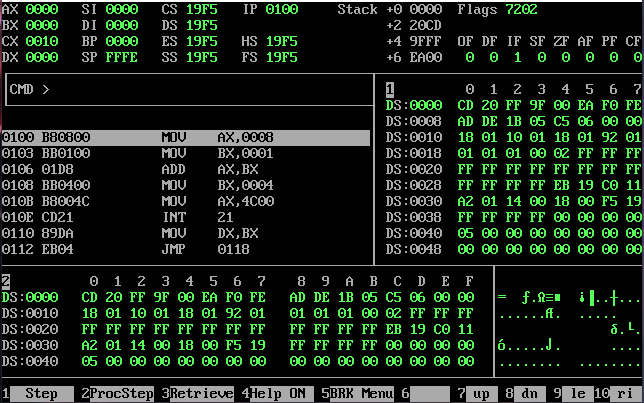The height and width of the screenshot is (403, 644).
Task: Click the 'le' function key button
Action: (578, 394)
